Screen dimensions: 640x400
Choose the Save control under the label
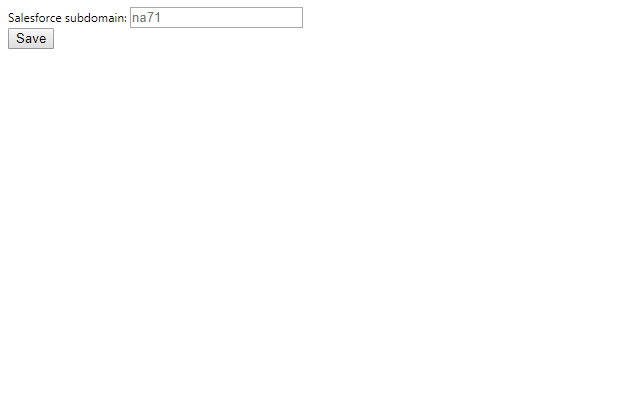click(x=31, y=38)
